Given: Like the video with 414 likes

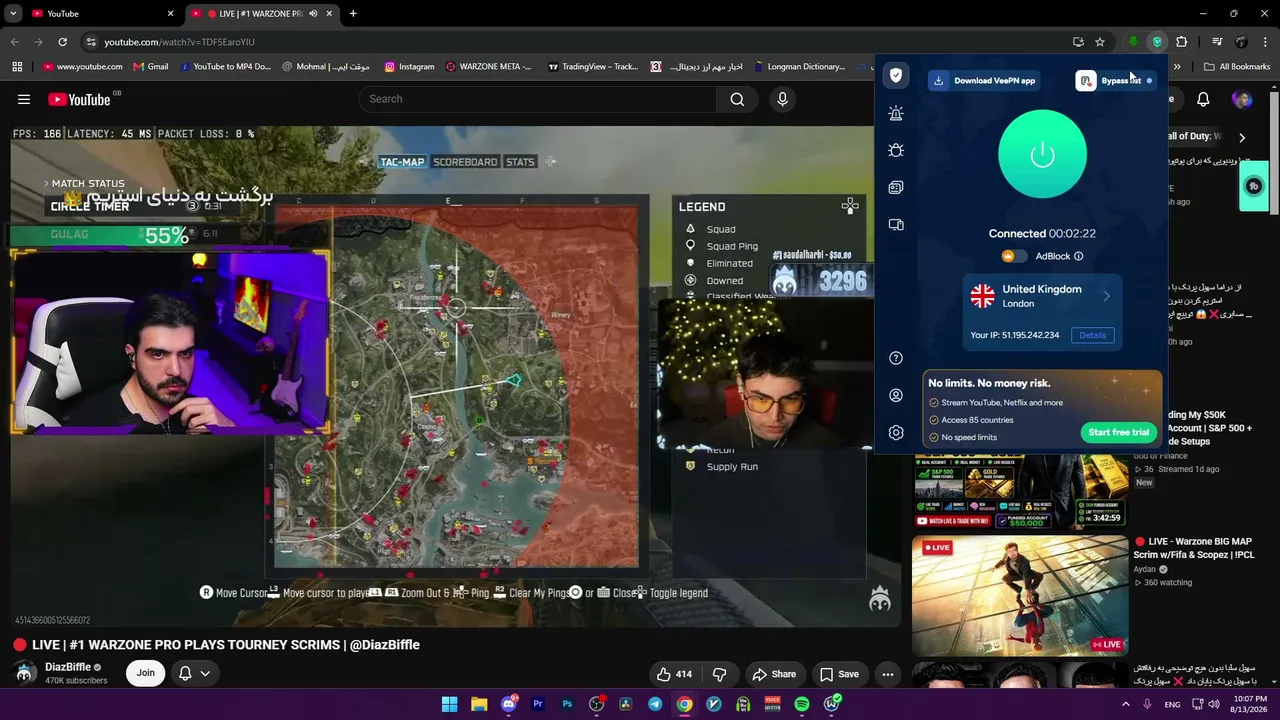Looking at the screenshot, I should 674,674.
